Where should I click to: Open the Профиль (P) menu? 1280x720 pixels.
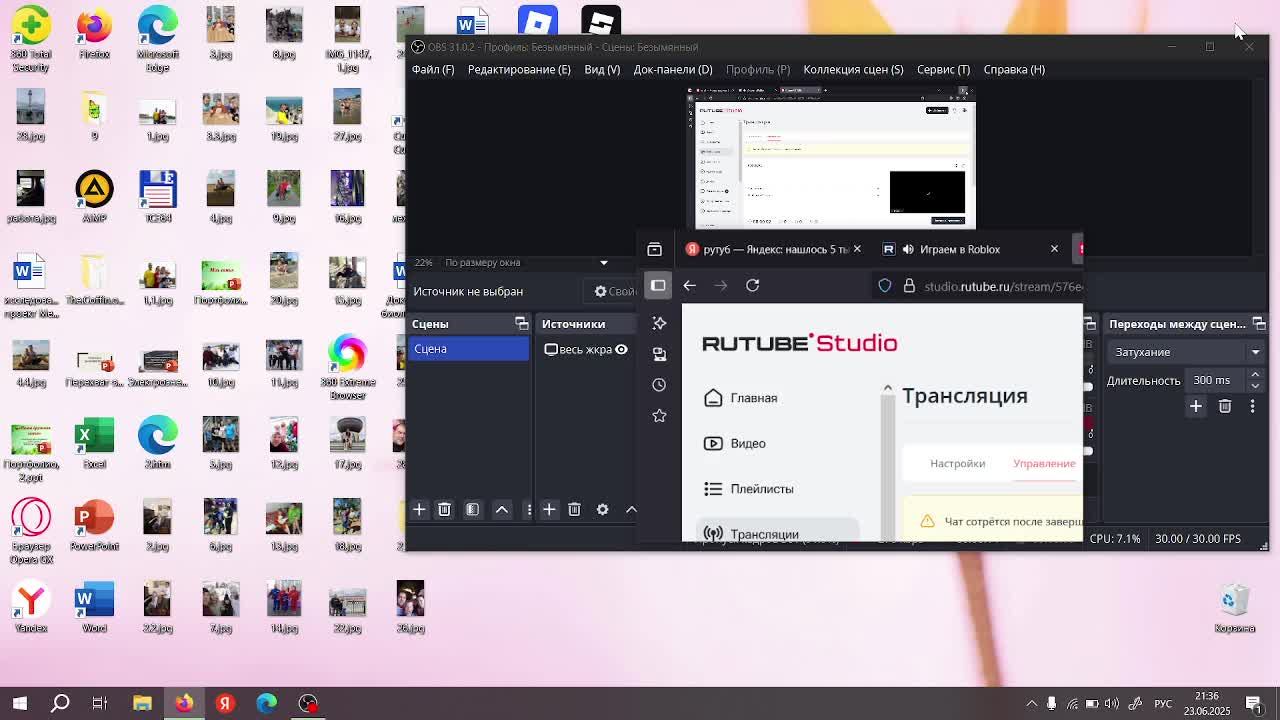click(758, 70)
